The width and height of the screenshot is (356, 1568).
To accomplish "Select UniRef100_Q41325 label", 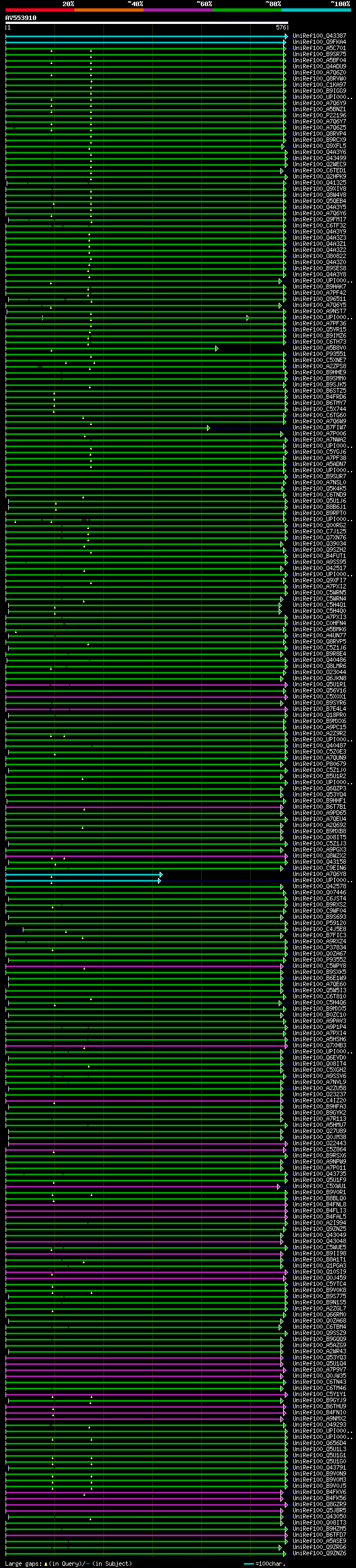I will [319, 183].
